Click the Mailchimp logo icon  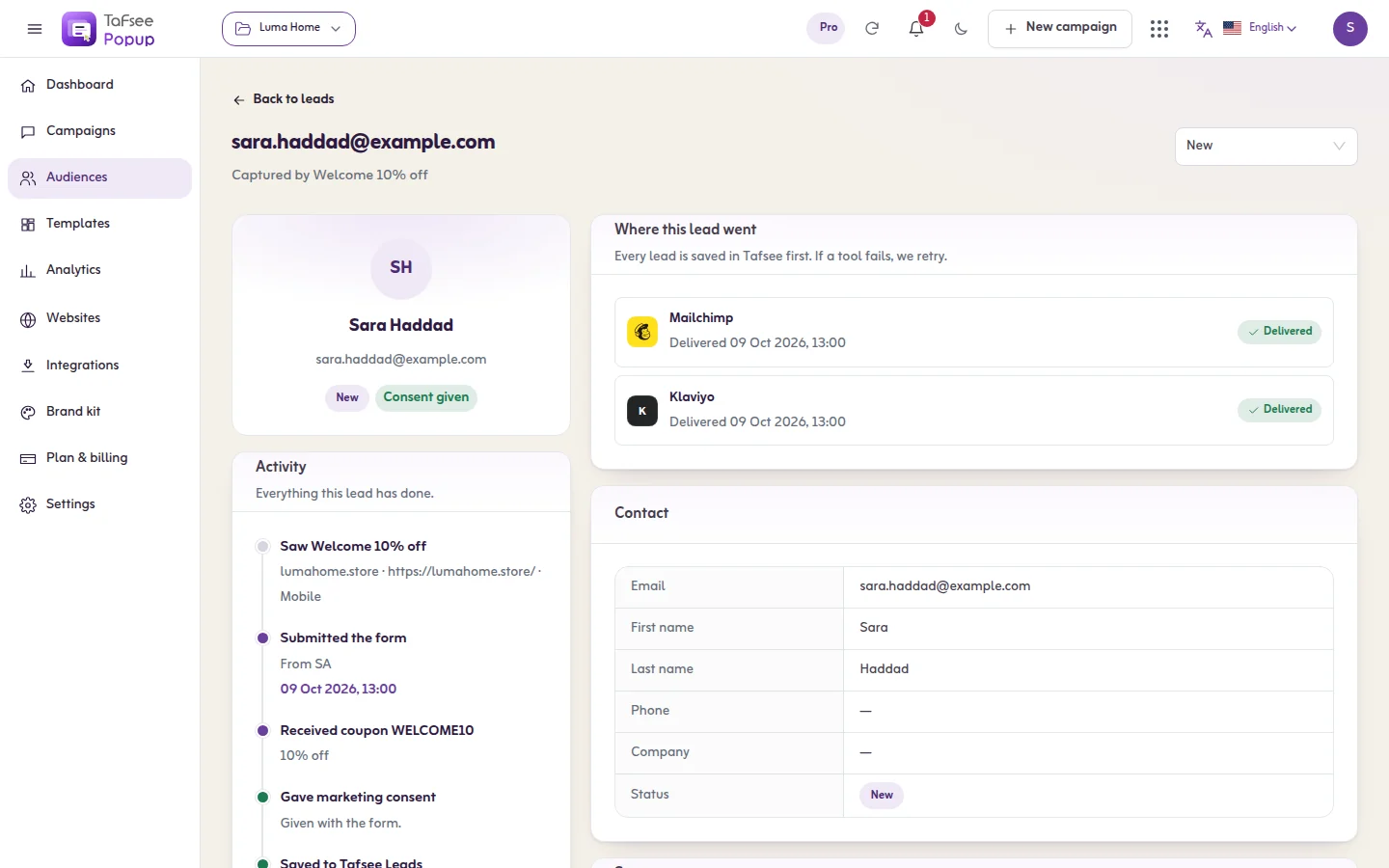(642, 332)
